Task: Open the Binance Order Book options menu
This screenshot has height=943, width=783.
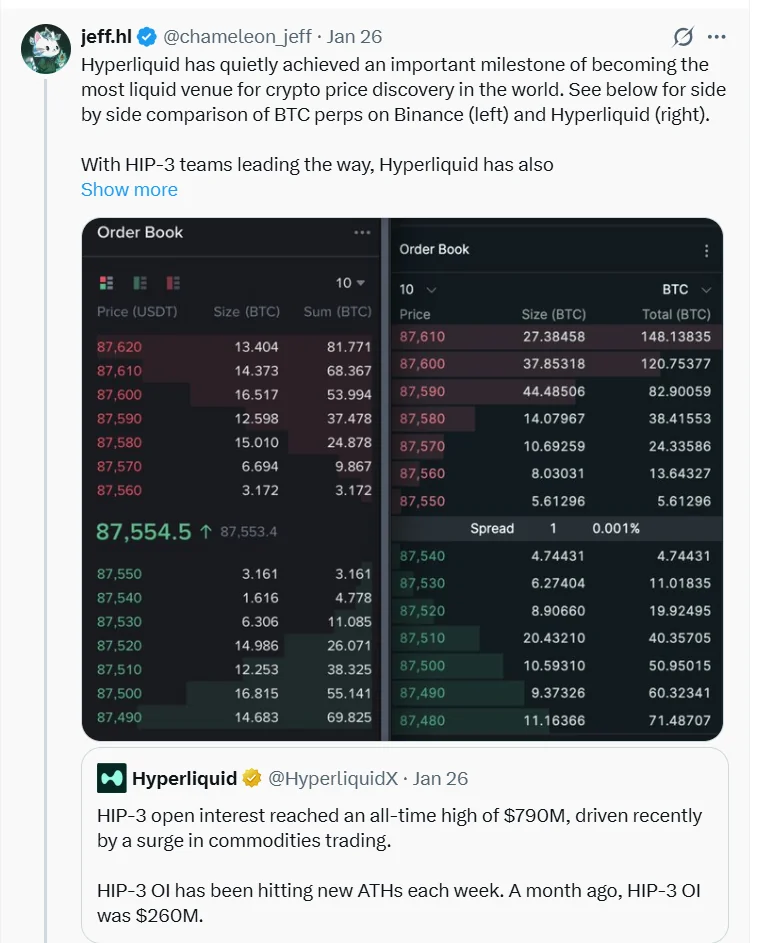Action: [362, 233]
